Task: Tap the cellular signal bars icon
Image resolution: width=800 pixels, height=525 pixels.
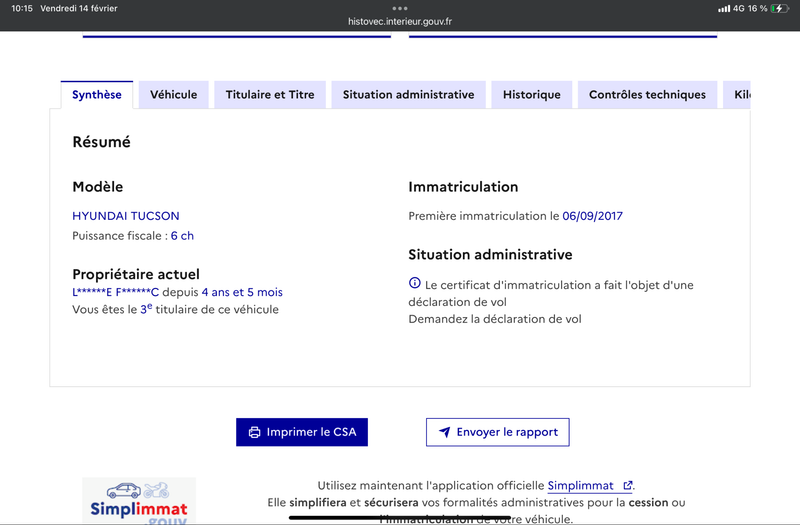Action: [x=723, y=9]
